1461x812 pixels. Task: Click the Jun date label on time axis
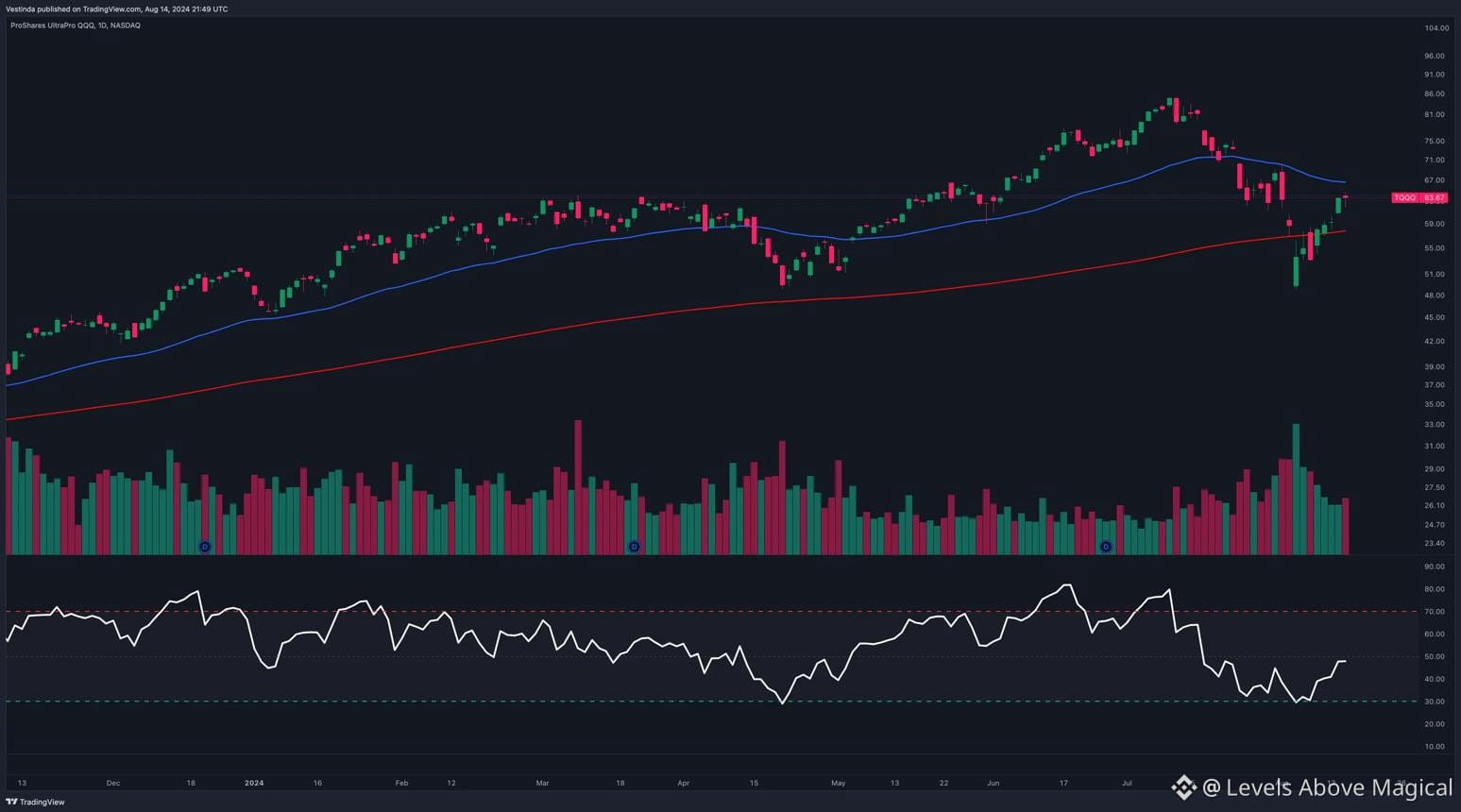(x=993, y=783)
